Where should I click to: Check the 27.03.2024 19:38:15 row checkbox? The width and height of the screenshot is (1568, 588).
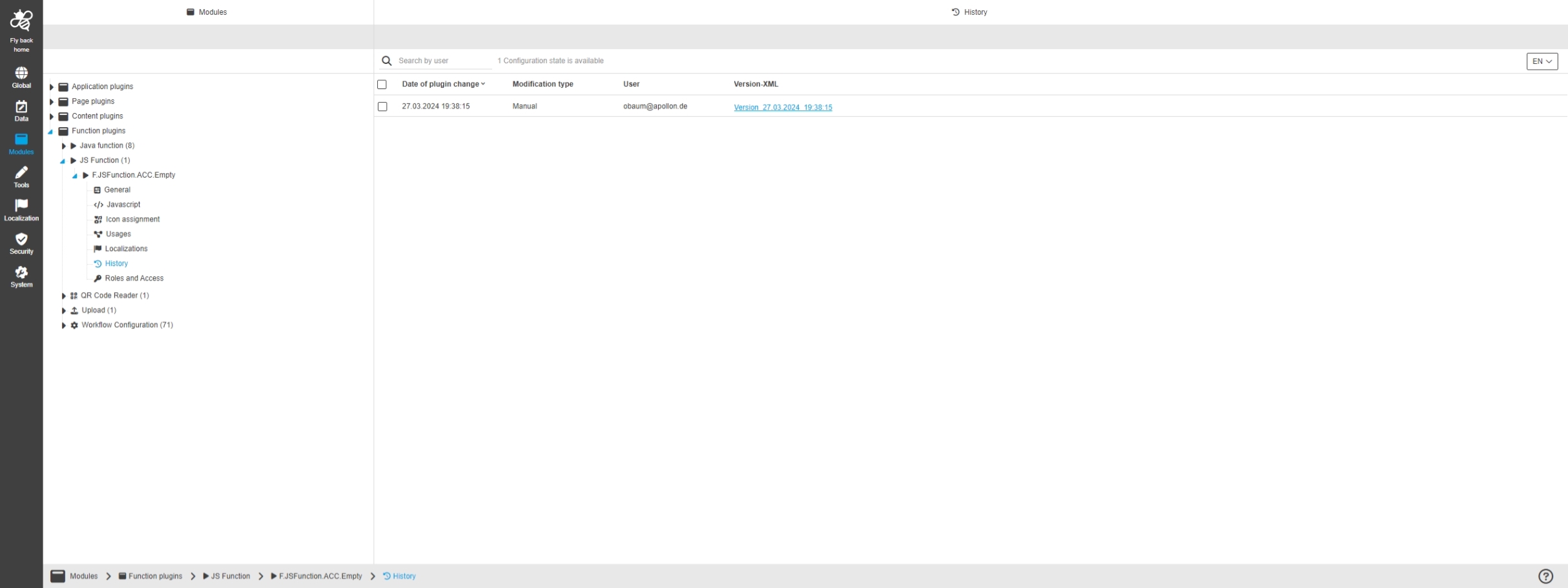point(382,106)
